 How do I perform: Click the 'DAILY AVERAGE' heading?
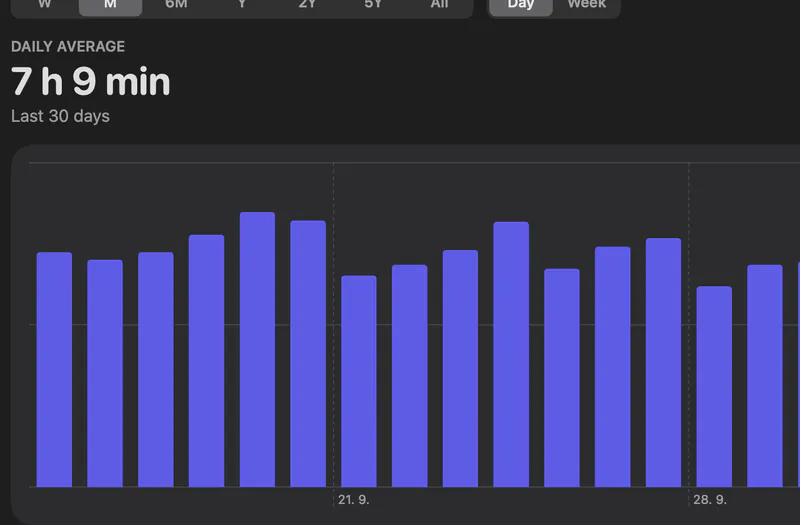pos(68,46)
